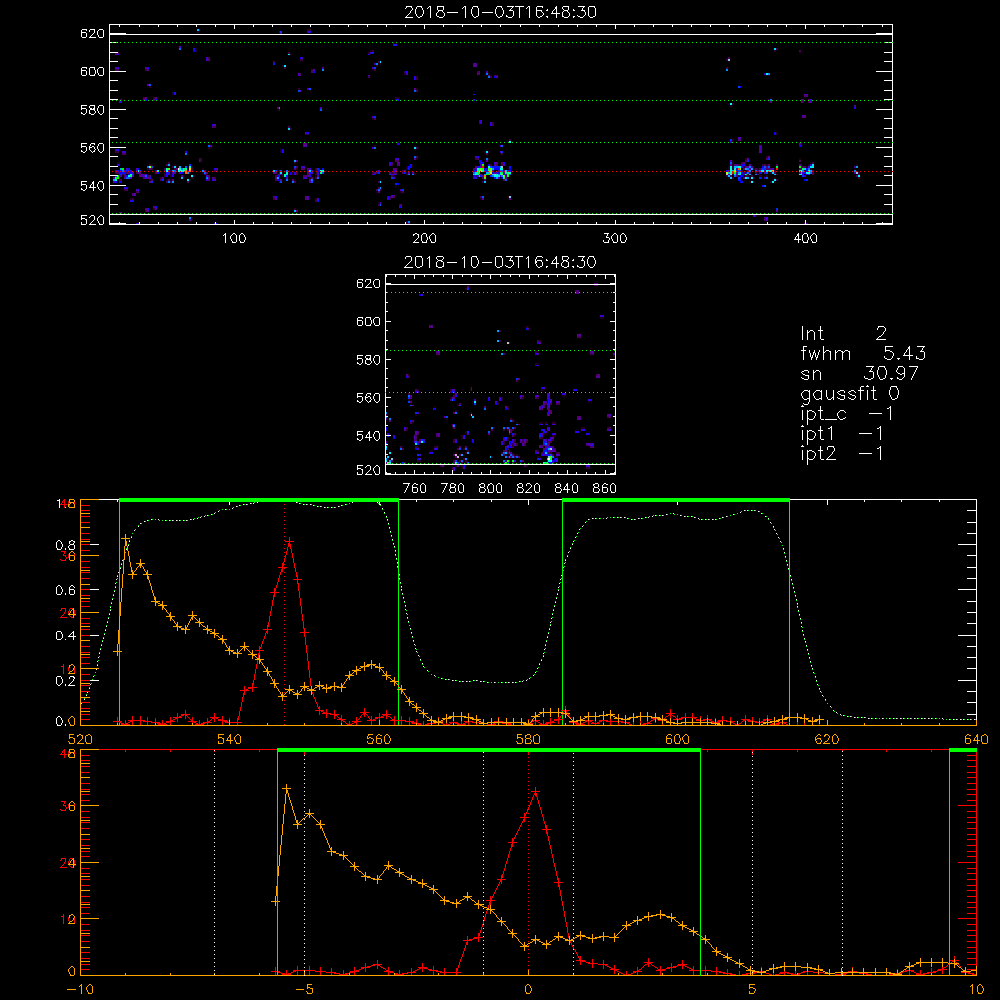Click x-axis label 800 on middle image

(x=490, y=489)
